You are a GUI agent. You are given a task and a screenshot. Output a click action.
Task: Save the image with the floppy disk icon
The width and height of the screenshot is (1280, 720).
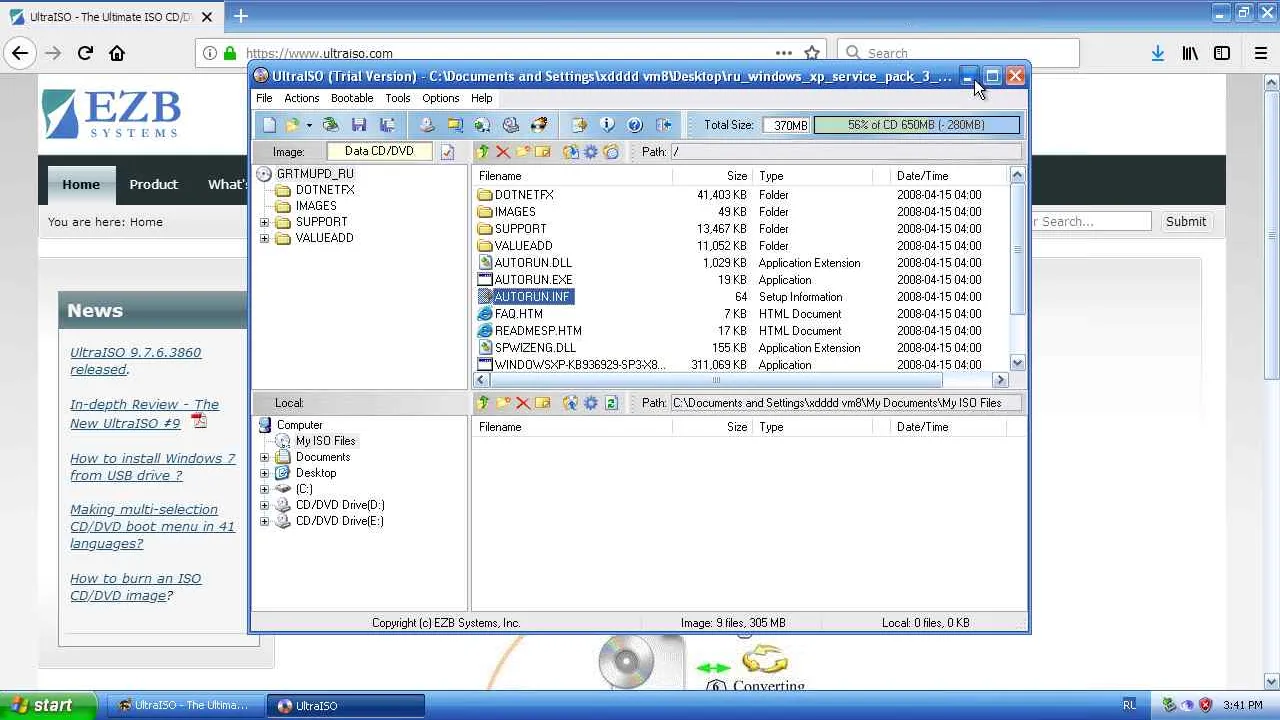pyautogui.click(x=359, y=125)
